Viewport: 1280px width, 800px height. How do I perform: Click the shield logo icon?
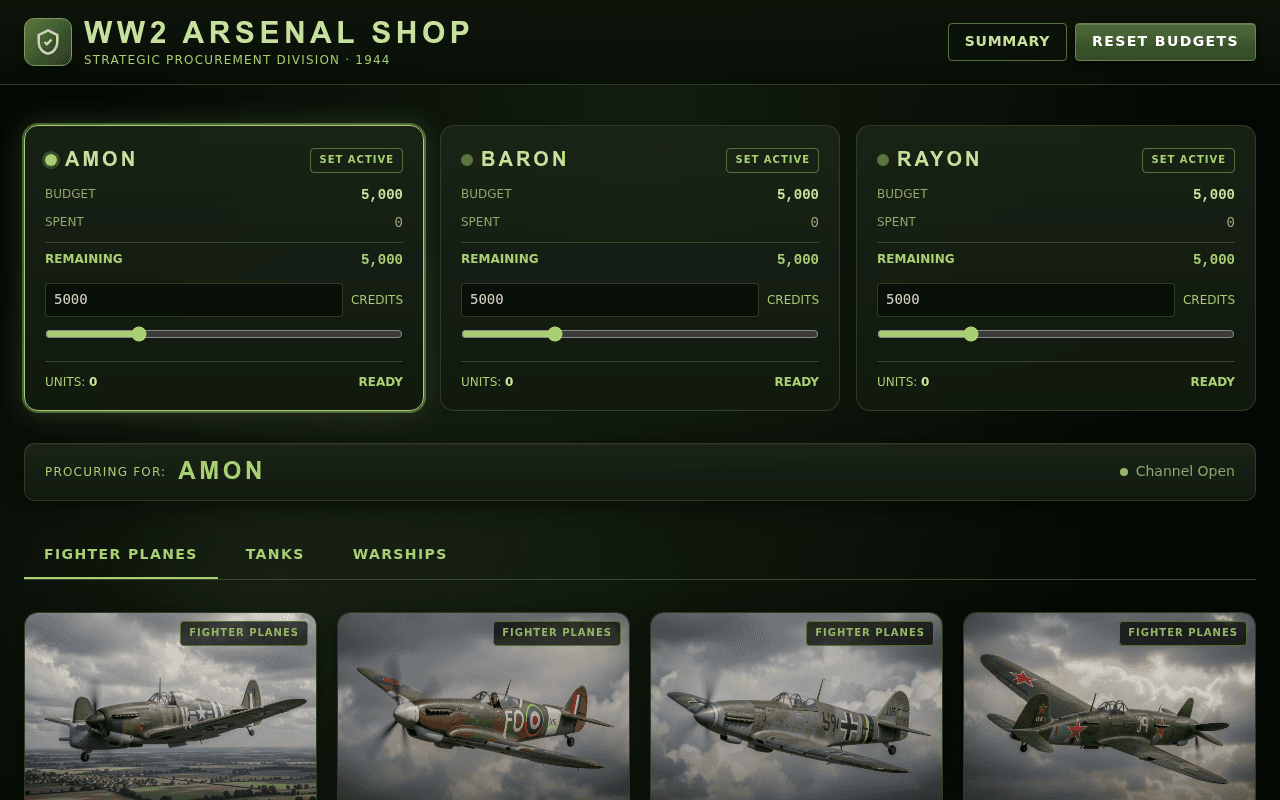pyautogui.click(x=48, y=42)
